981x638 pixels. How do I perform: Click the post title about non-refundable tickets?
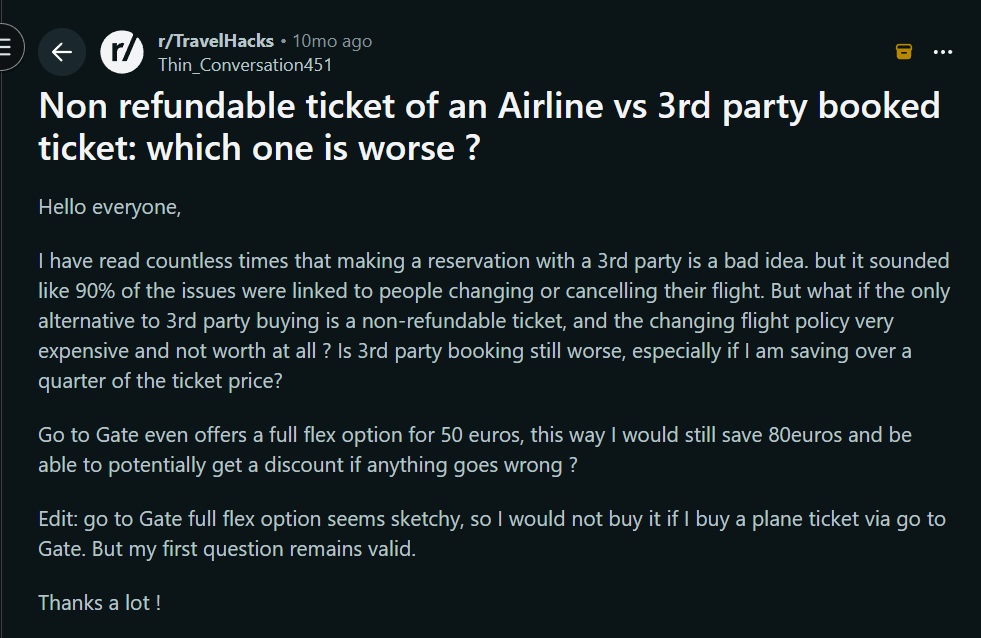tap(489, 126)
